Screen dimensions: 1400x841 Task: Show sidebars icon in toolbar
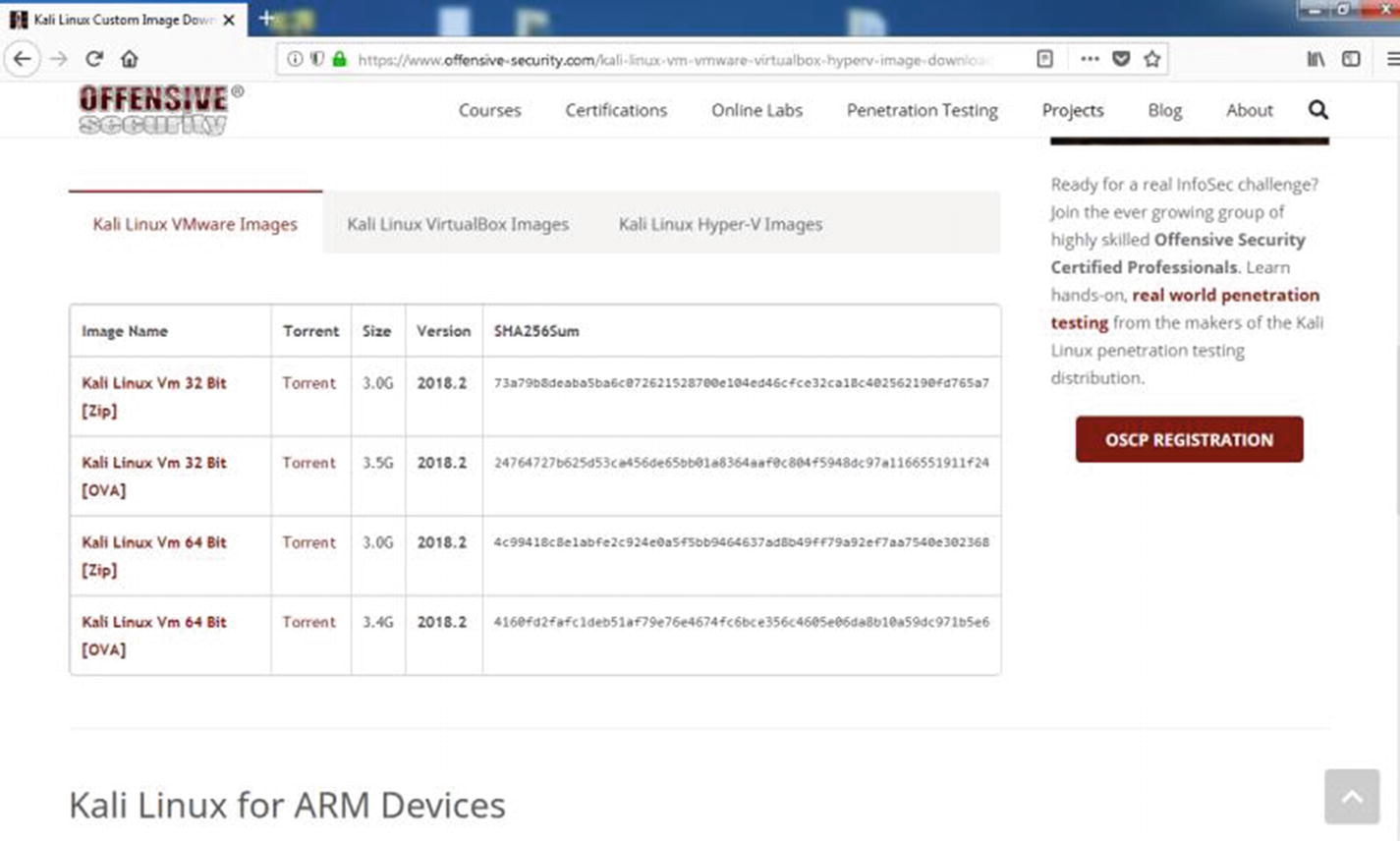tap(1352, 59)
